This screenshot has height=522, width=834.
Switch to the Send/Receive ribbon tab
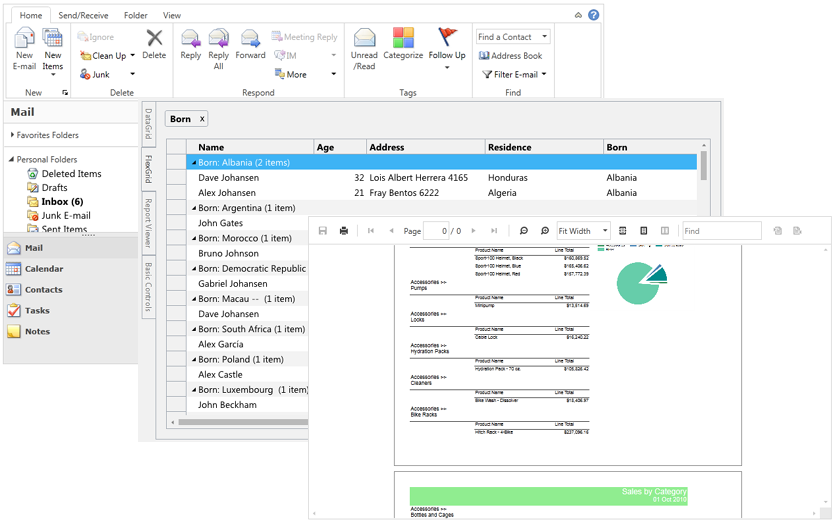pos(83,15)
